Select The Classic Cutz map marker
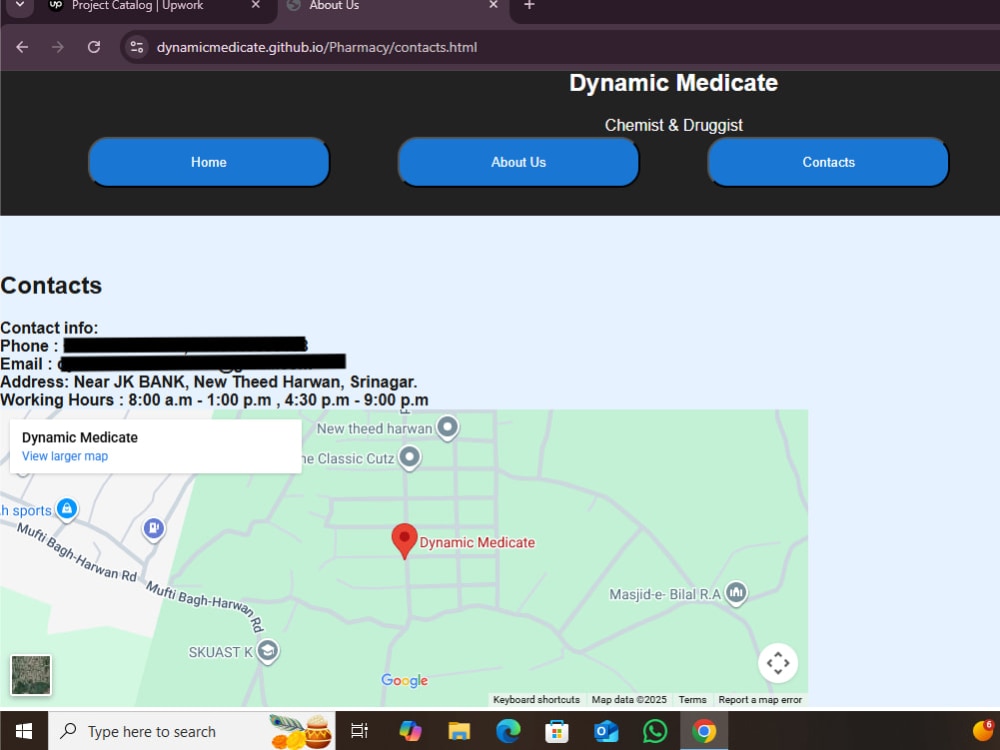Image resolution: width=1000 pixels, height=750 pixels. pos(409,457)
